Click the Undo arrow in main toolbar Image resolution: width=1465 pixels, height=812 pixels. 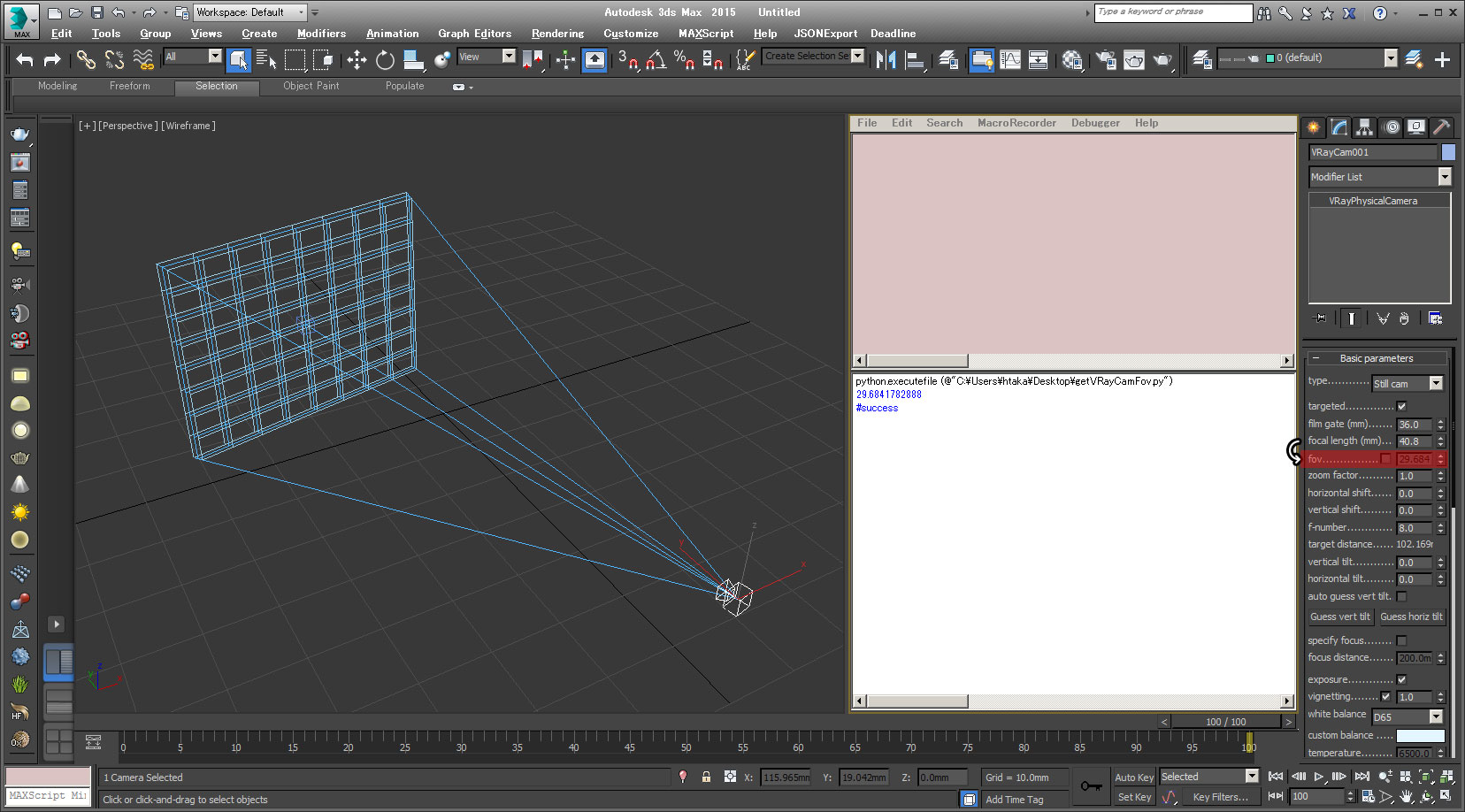[x=25, y=59]
